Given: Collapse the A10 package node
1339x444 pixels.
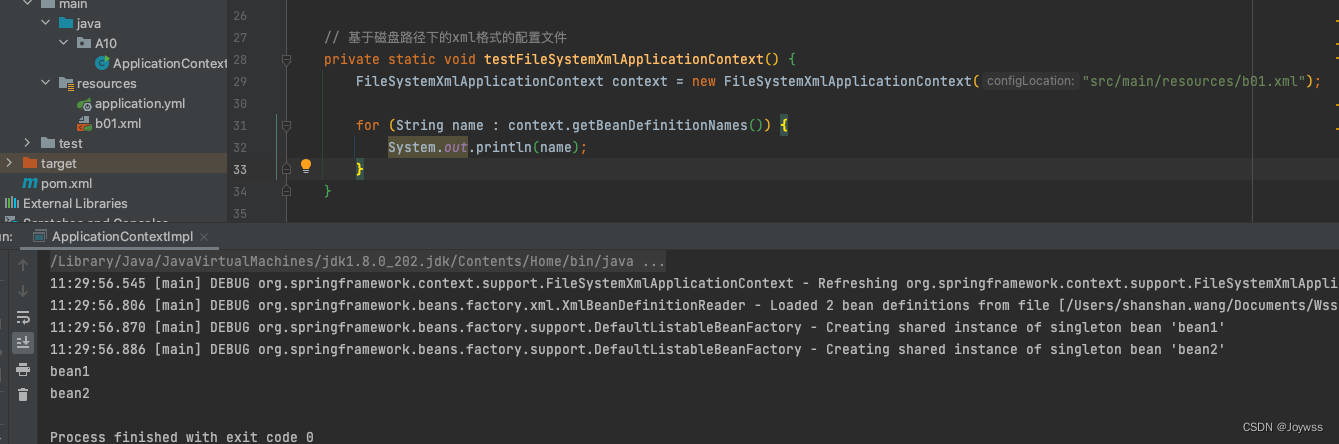Looking at the screenshot, I should (x=64, y=43).
